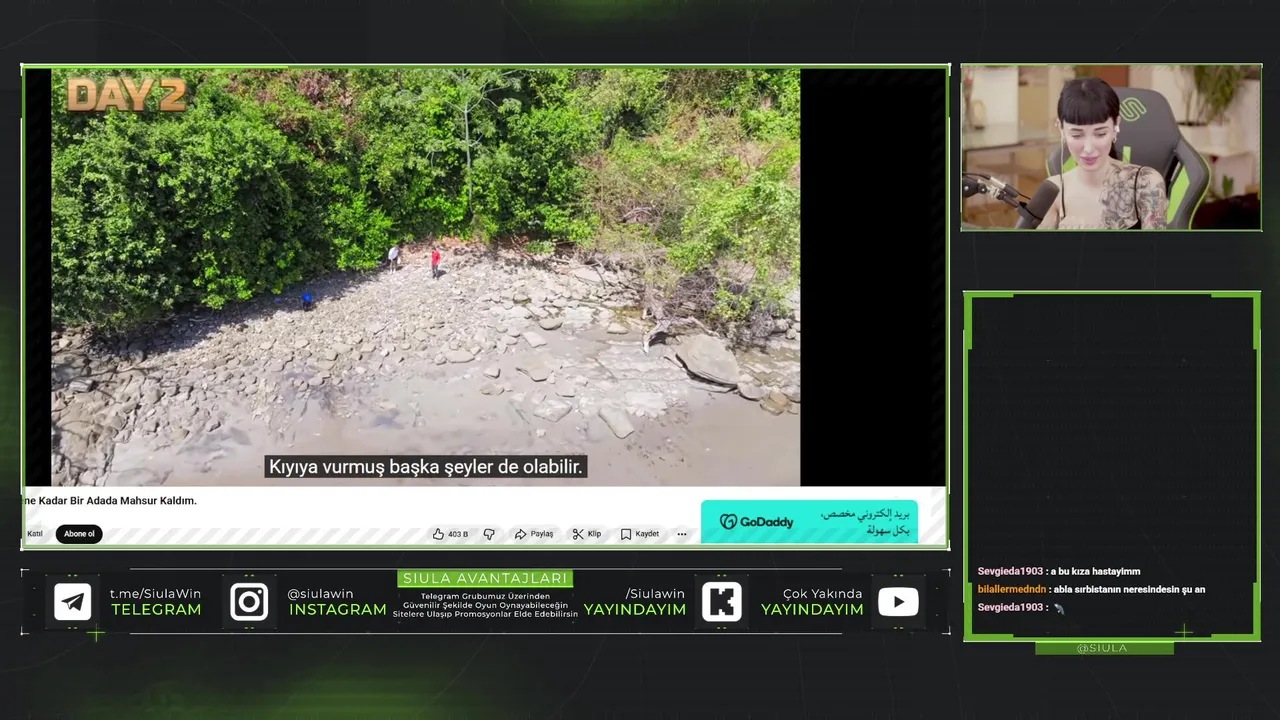This screenshot has height=720, width=1280.
Task: Click the Instagram camera icon
Action: 249,602
